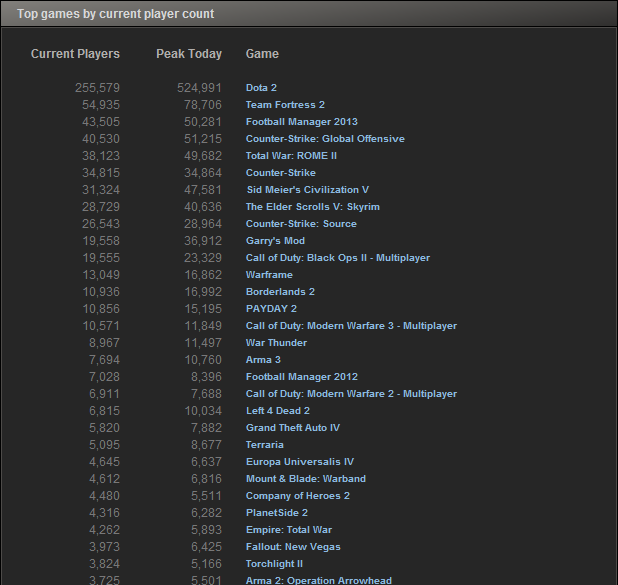Screen dimensions: 618x585
Task: Click the Current Players column header
Action: [75, 54]
